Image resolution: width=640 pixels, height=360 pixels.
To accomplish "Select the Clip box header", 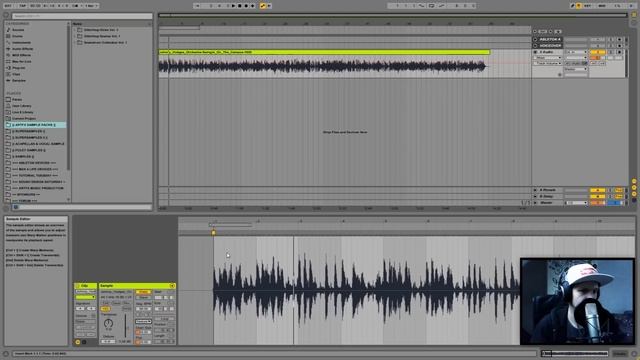I will coord(85,286).
